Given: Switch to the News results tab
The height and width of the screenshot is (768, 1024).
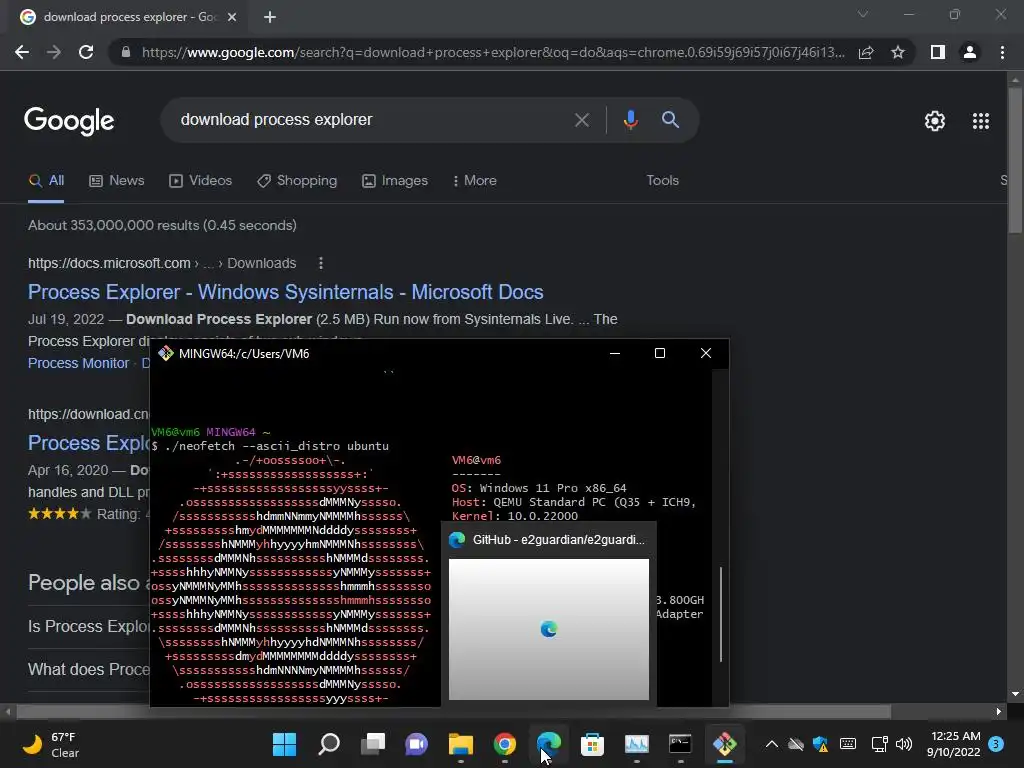Looking at the screenshot, I should [116, 181].
